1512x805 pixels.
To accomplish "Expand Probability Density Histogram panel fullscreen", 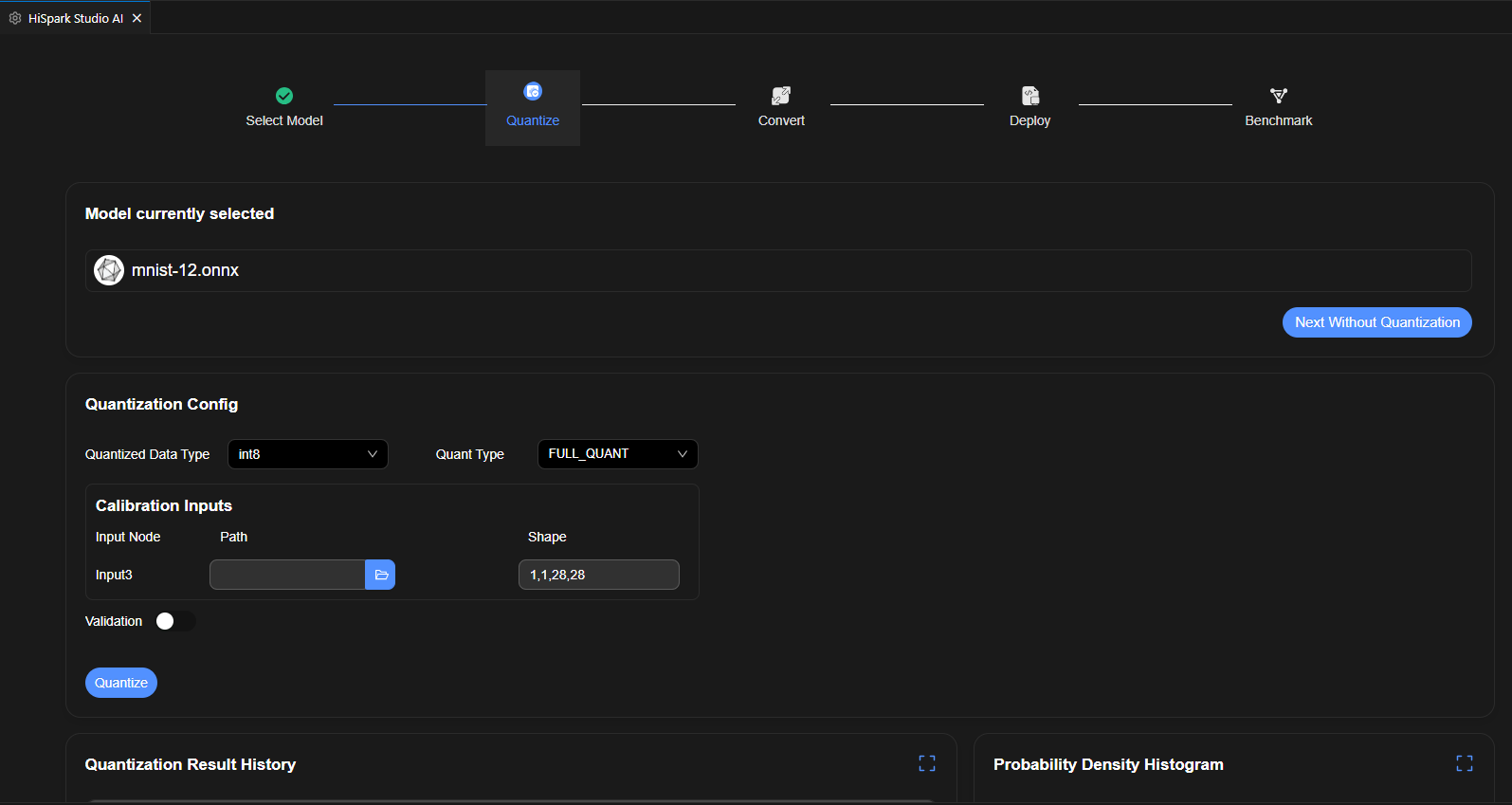I will (x=1465, y=763).
